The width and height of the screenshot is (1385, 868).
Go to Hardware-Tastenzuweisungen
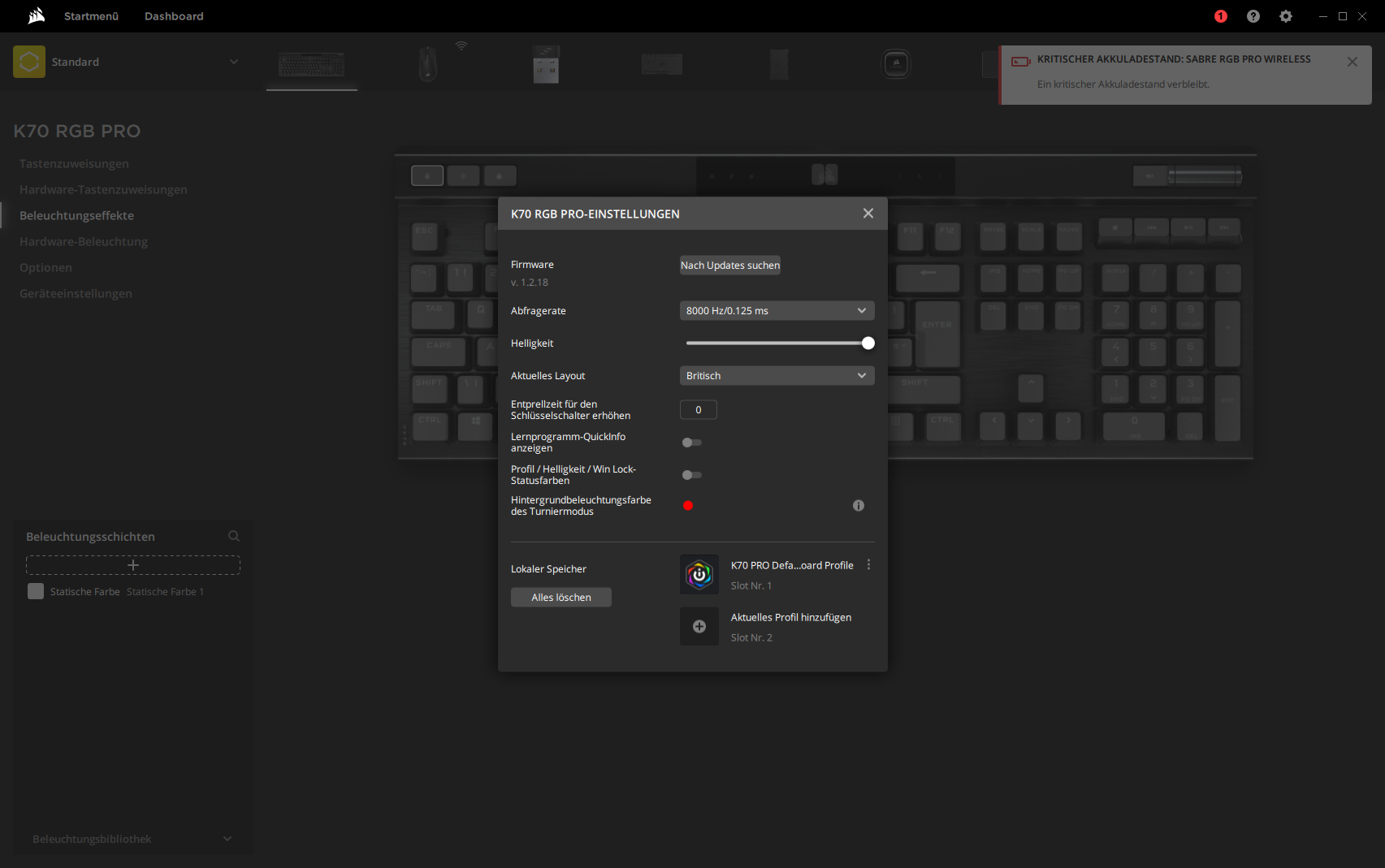click(103, 189)
